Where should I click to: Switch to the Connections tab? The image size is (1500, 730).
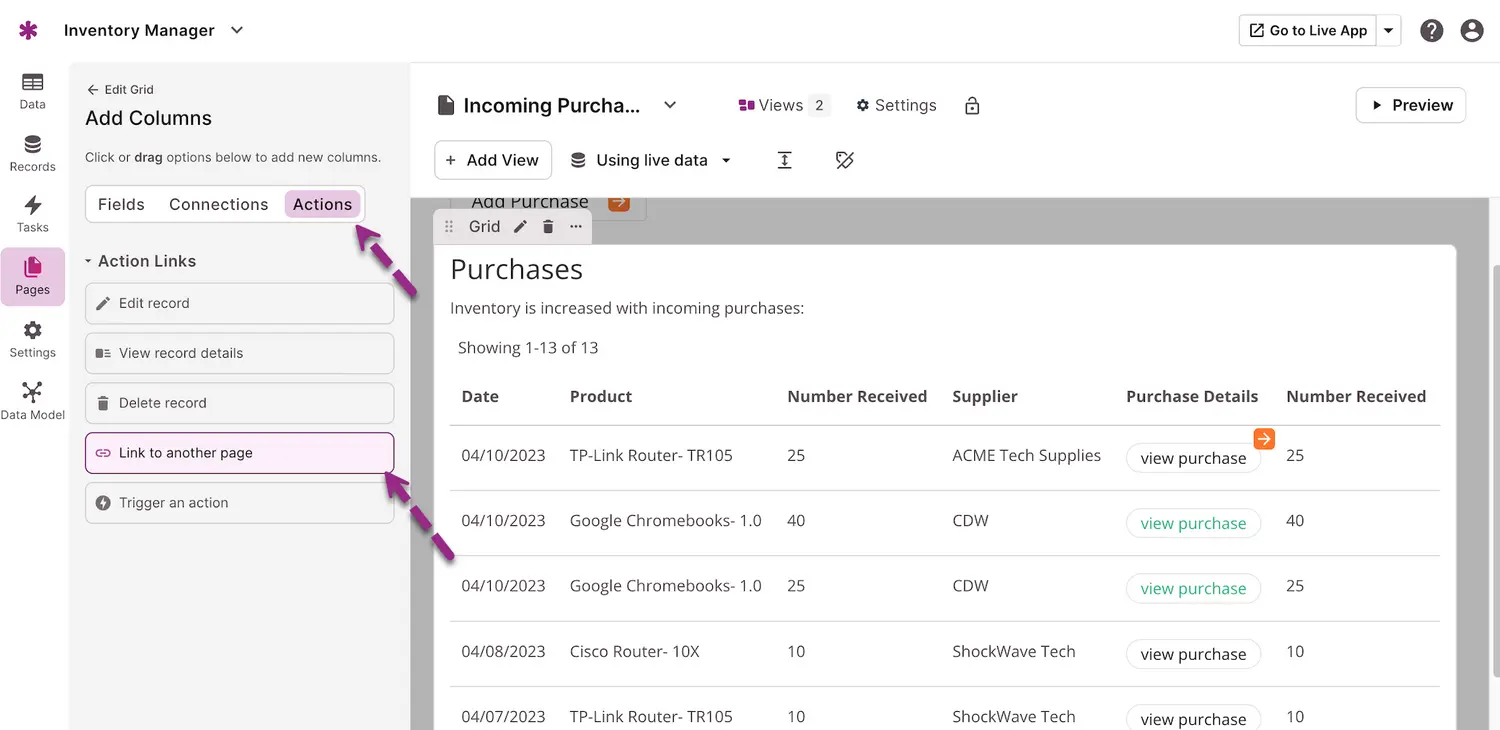[218, 204]
